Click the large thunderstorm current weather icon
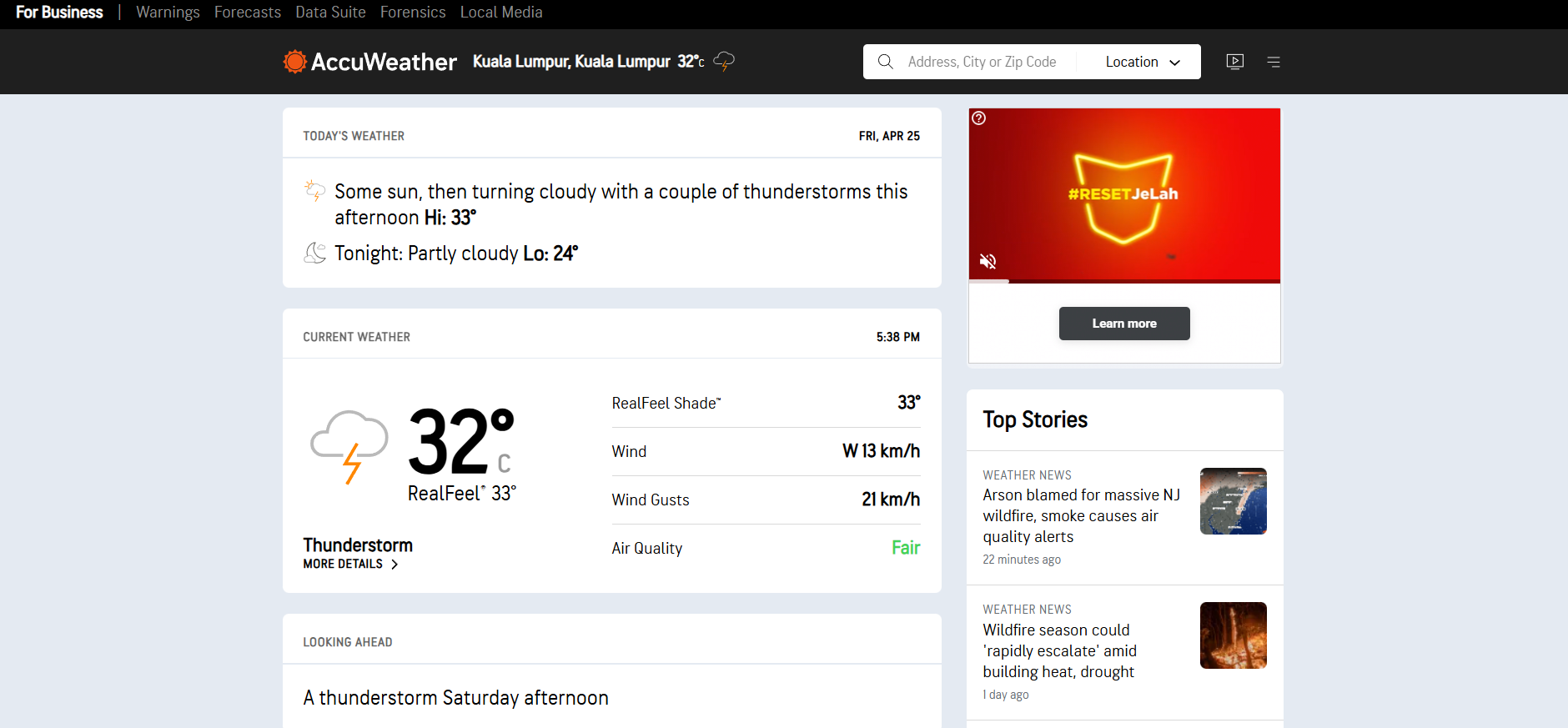This screenshot has width=1568, height=728. 349,446
